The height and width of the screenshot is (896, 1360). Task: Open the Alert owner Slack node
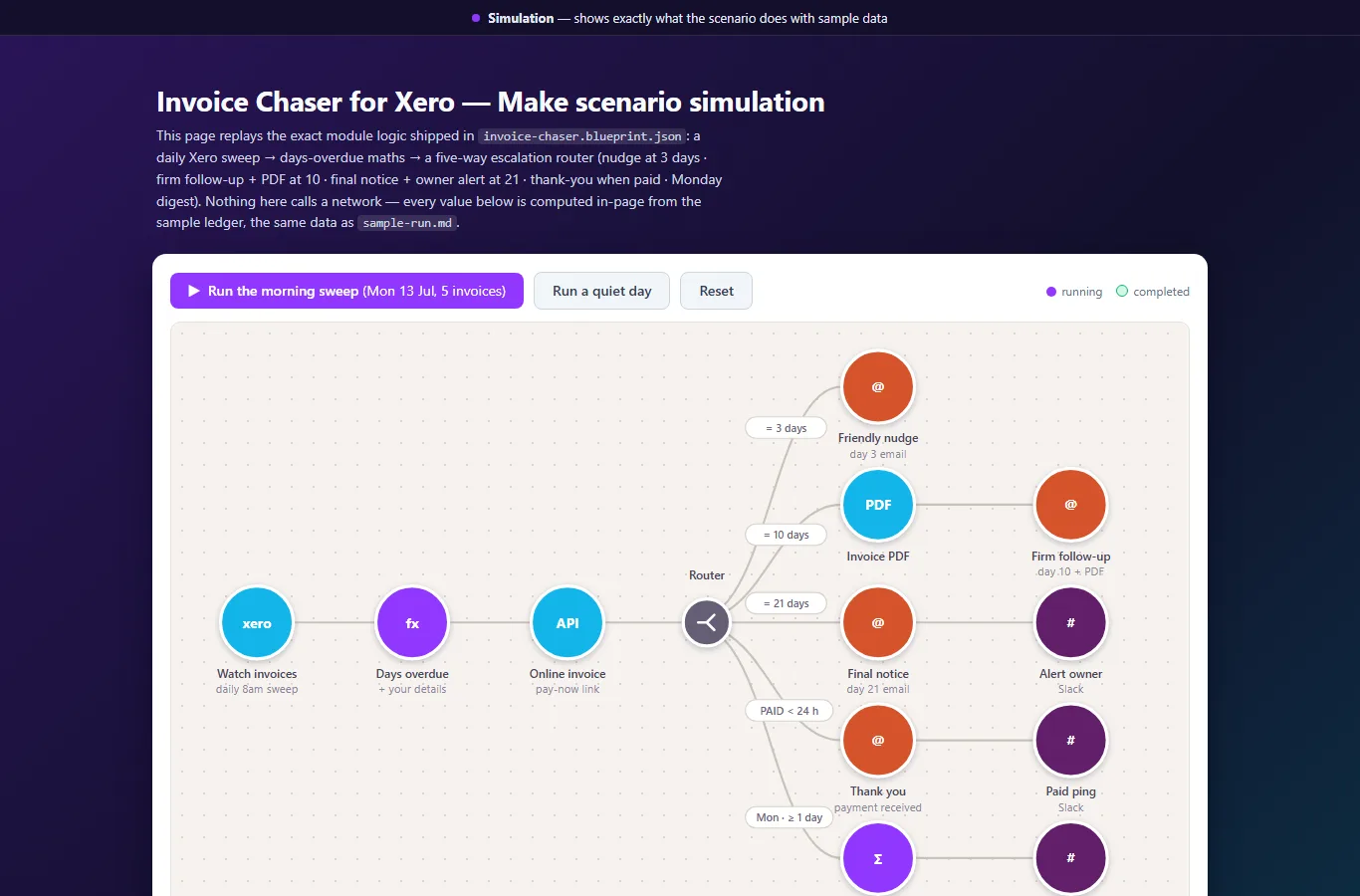tap(1071, 623)
